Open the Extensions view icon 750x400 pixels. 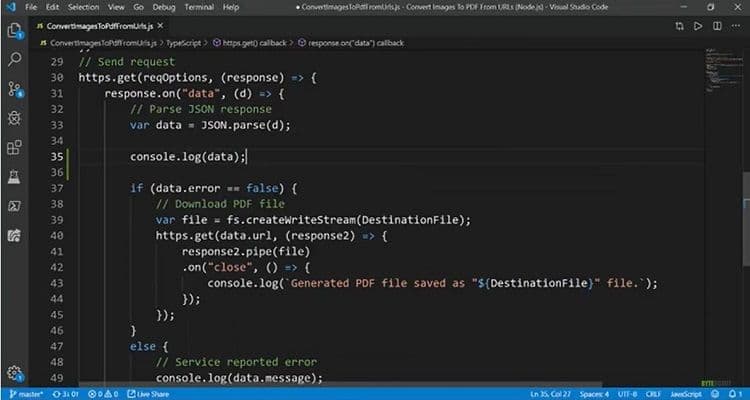[x=14, y=148]
